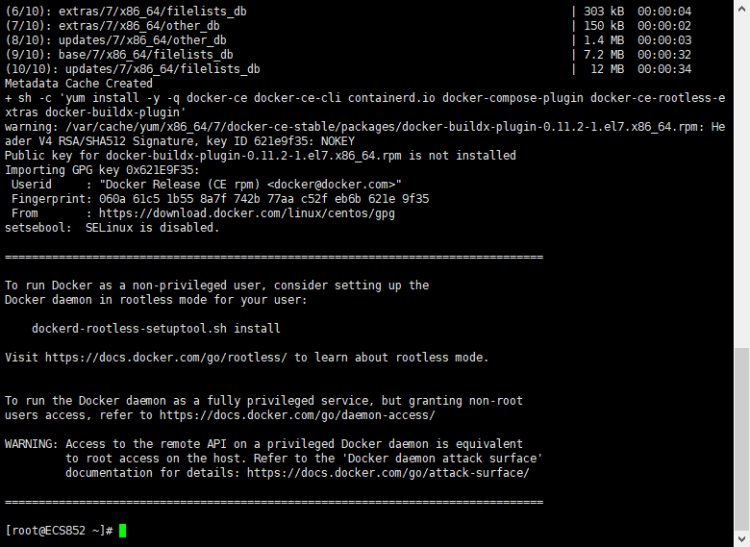
Task: Click the base/7/x86_64/filelists_db line
Action: (119, 54)
